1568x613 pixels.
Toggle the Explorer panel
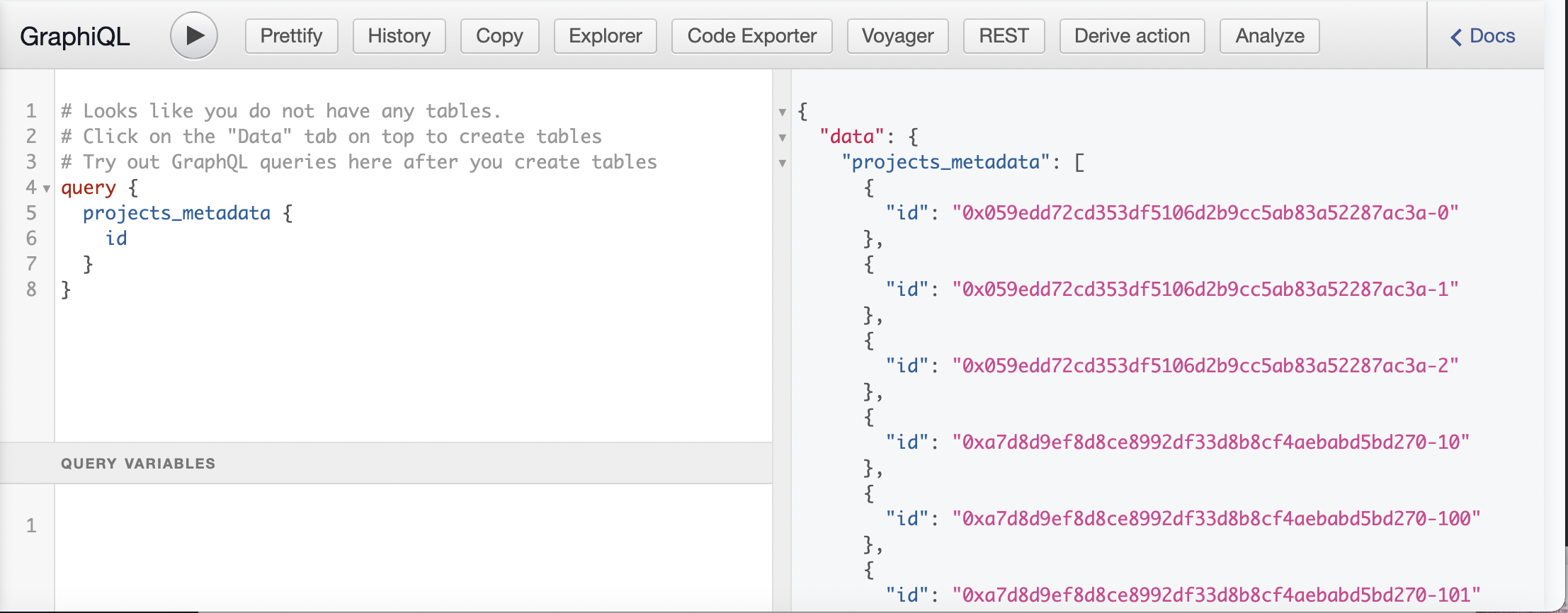tap(606, 36)
